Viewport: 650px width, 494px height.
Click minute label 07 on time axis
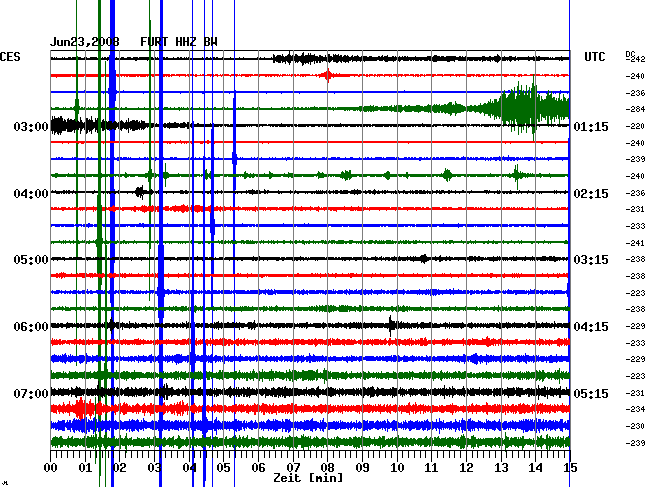pyautogui.click(x=293, y=468)
